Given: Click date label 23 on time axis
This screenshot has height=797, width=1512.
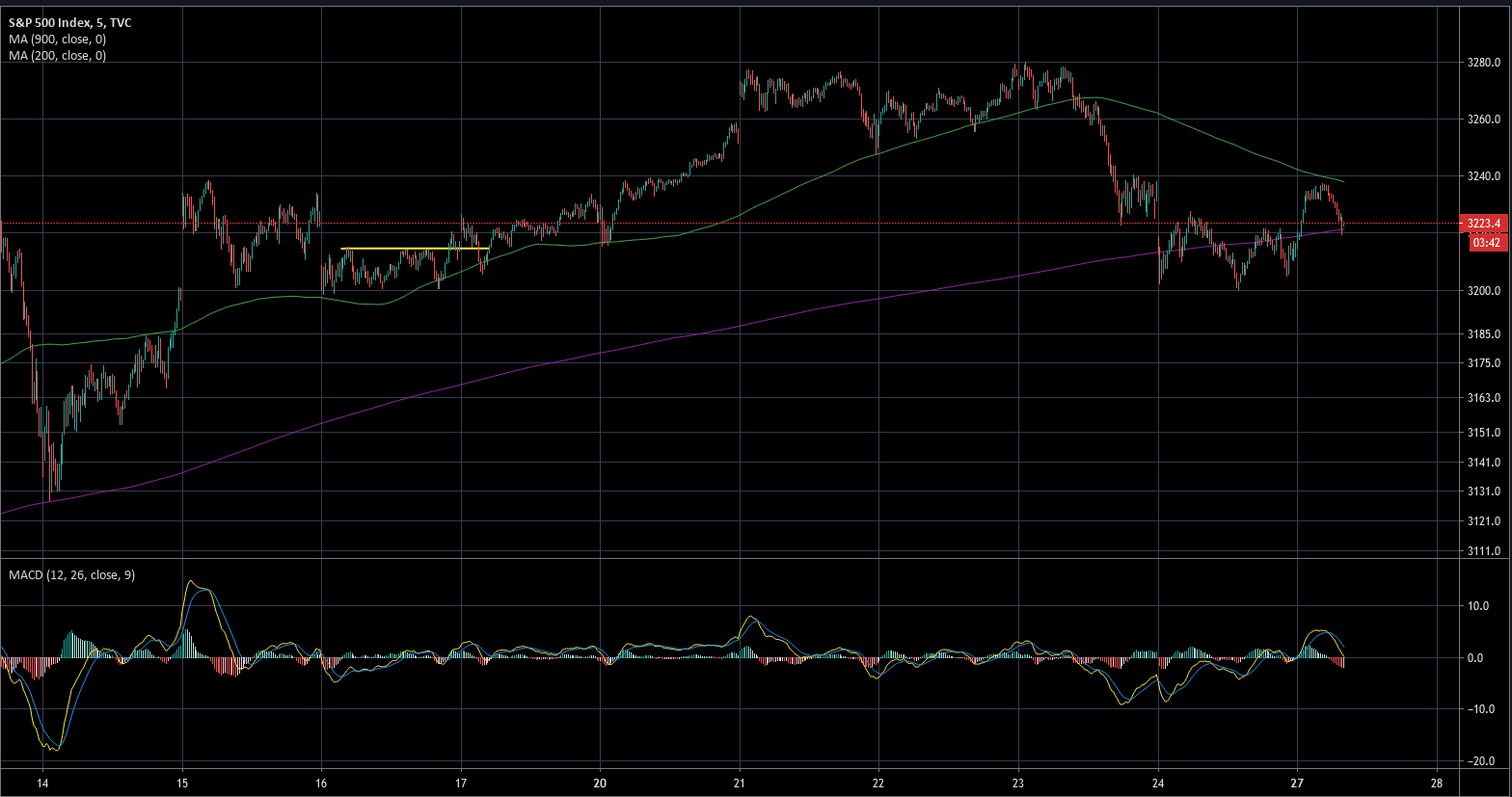Looking at the screenshot, I should (x=1018, y=782).
